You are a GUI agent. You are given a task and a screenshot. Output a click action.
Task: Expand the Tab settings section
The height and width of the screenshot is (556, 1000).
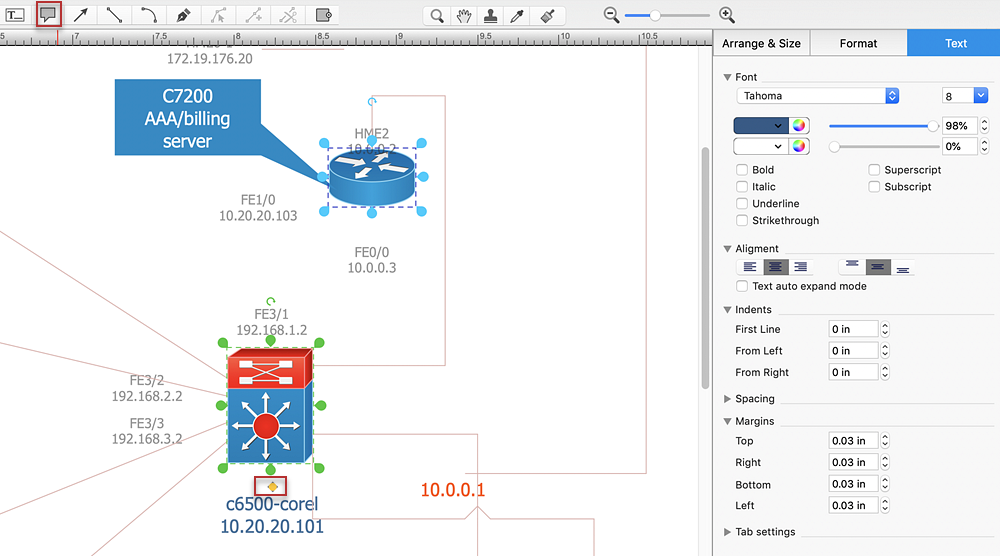pyautogui.click(x=727, y=532)
